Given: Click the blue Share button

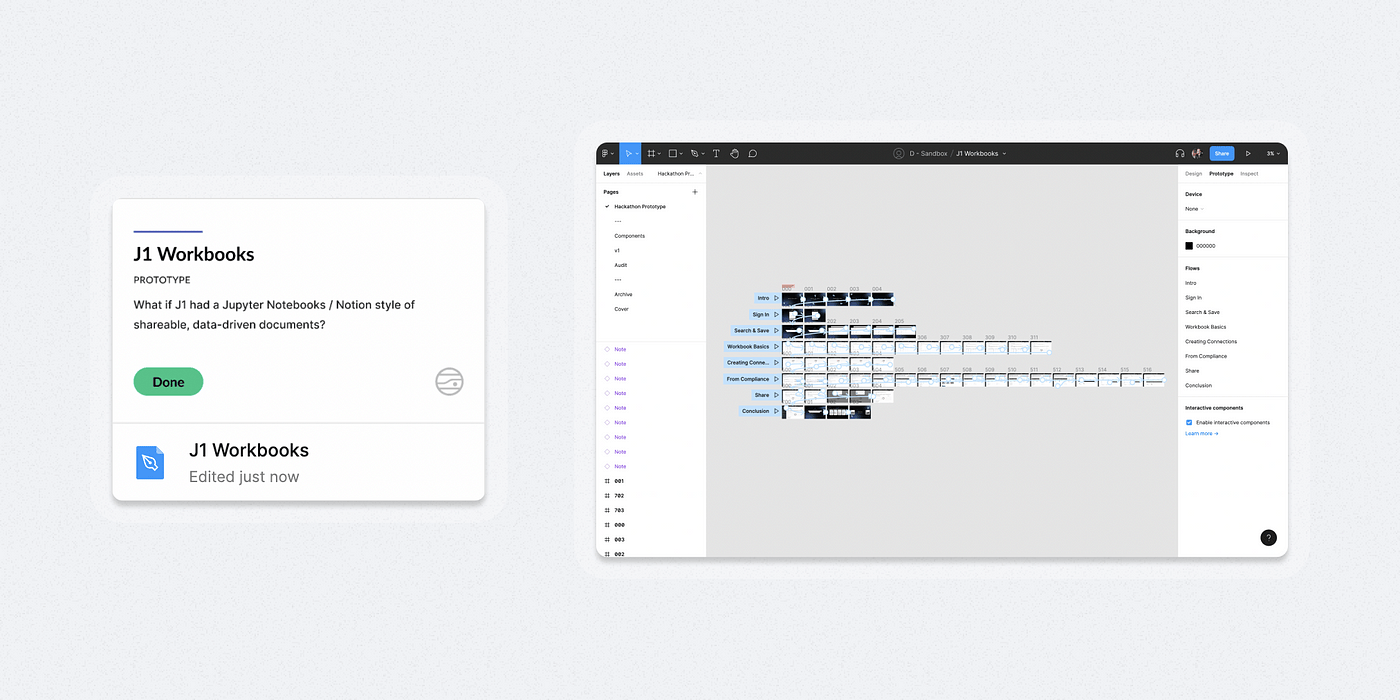Looking at the screenshot, I should click(x=1222, y=153).
